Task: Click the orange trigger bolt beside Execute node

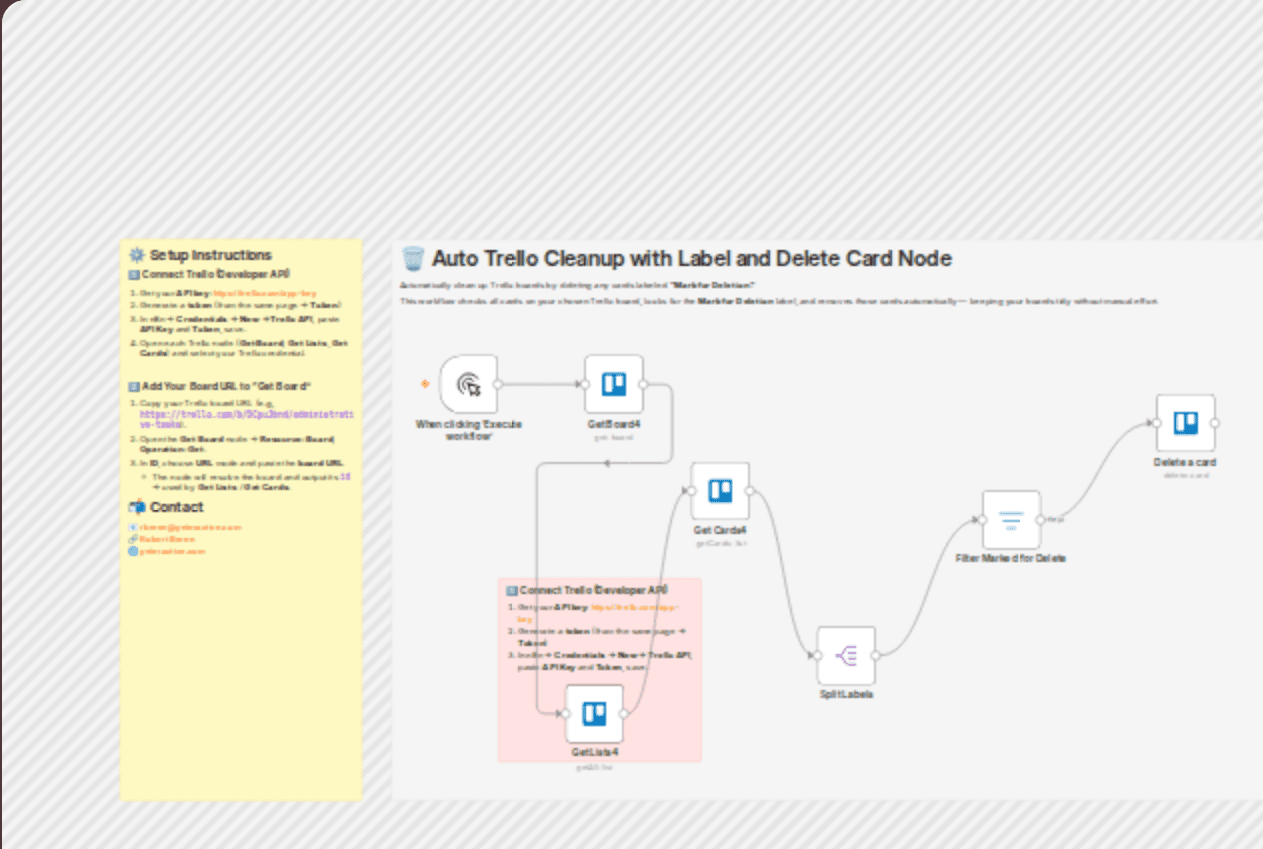Action: 425,383
